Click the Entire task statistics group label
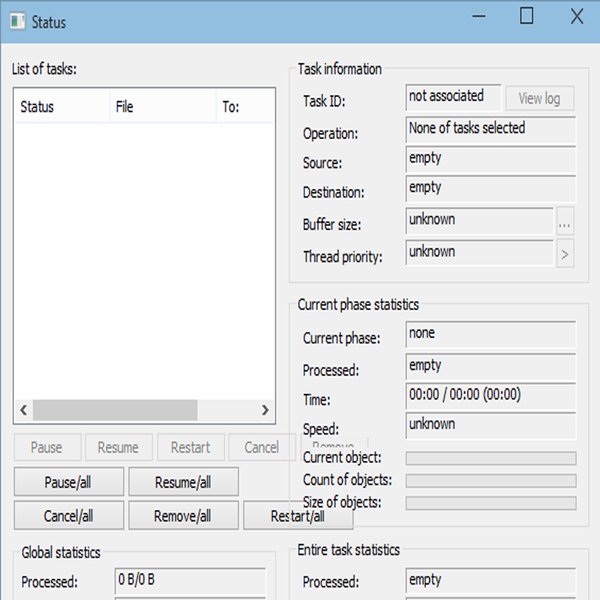This screenshot has width=600, height=600. tap(349, 550)
